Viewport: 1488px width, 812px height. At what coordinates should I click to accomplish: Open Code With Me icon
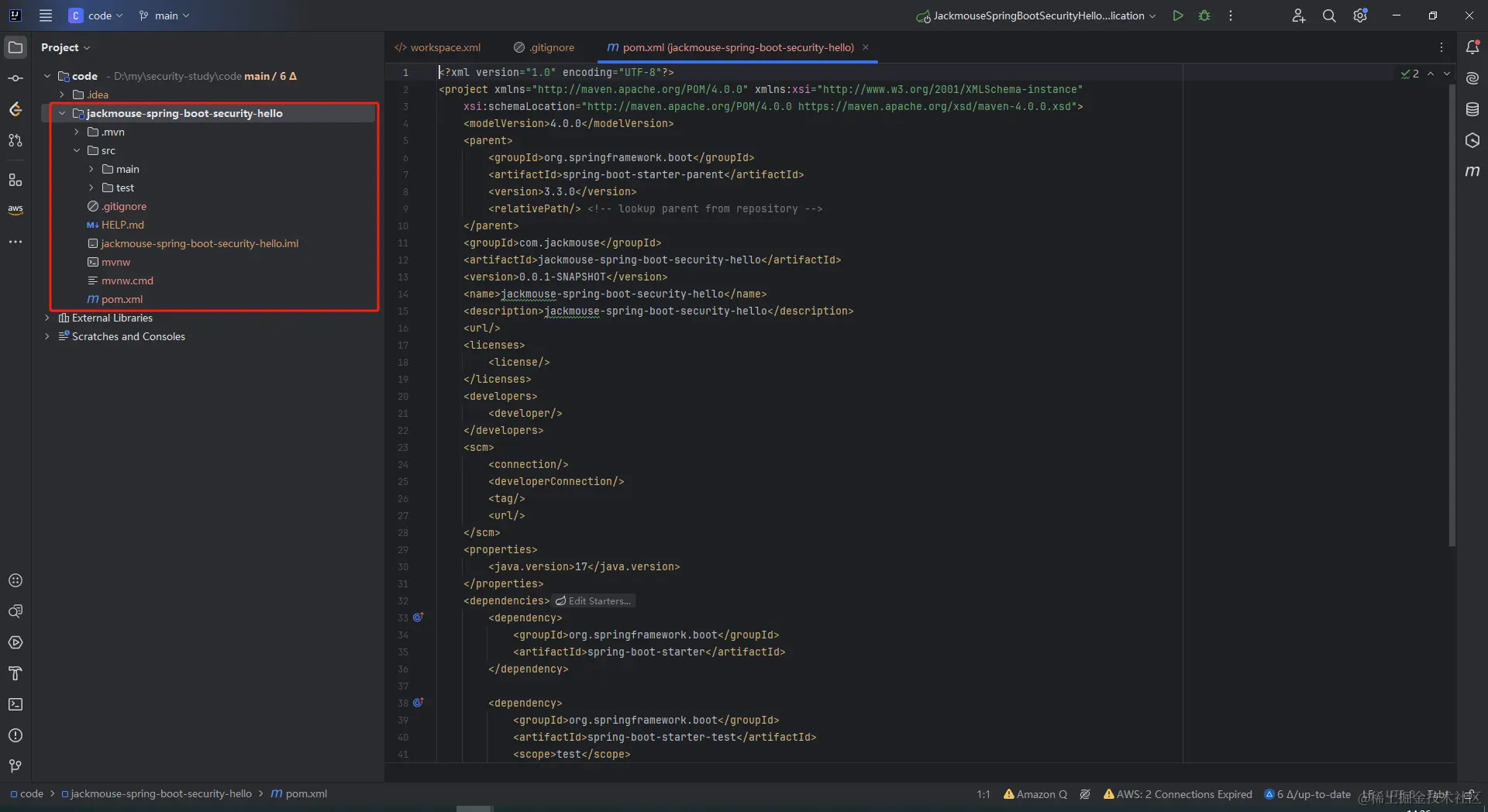[x=1299, y=15]
